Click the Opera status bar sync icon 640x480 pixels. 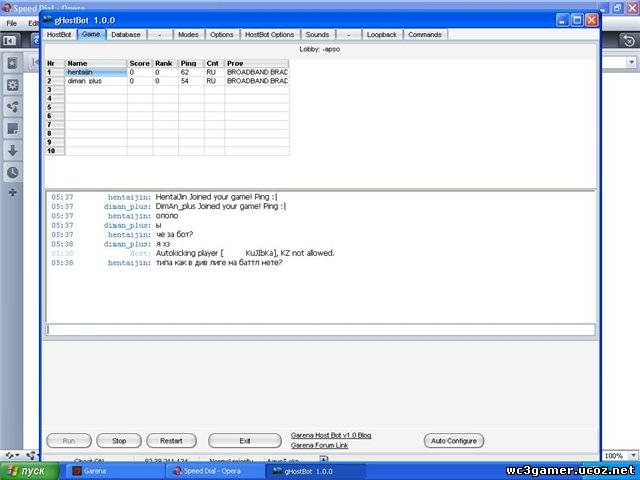tap(11, 455)
